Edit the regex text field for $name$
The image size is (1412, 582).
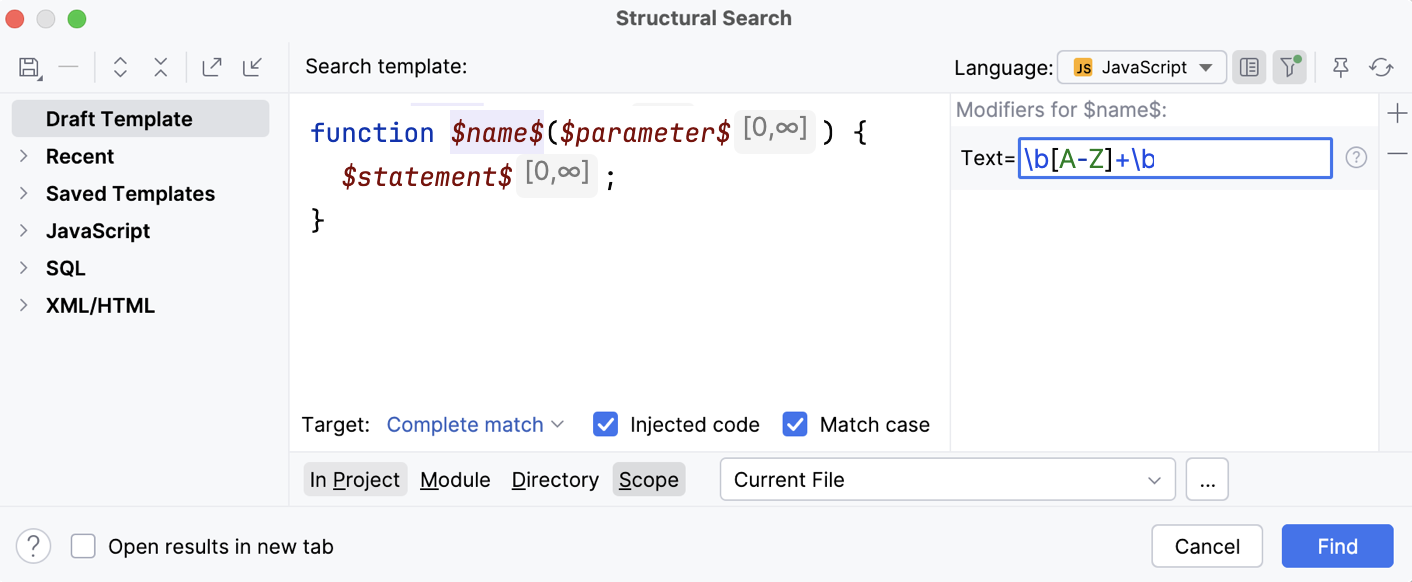[1175, 157]
